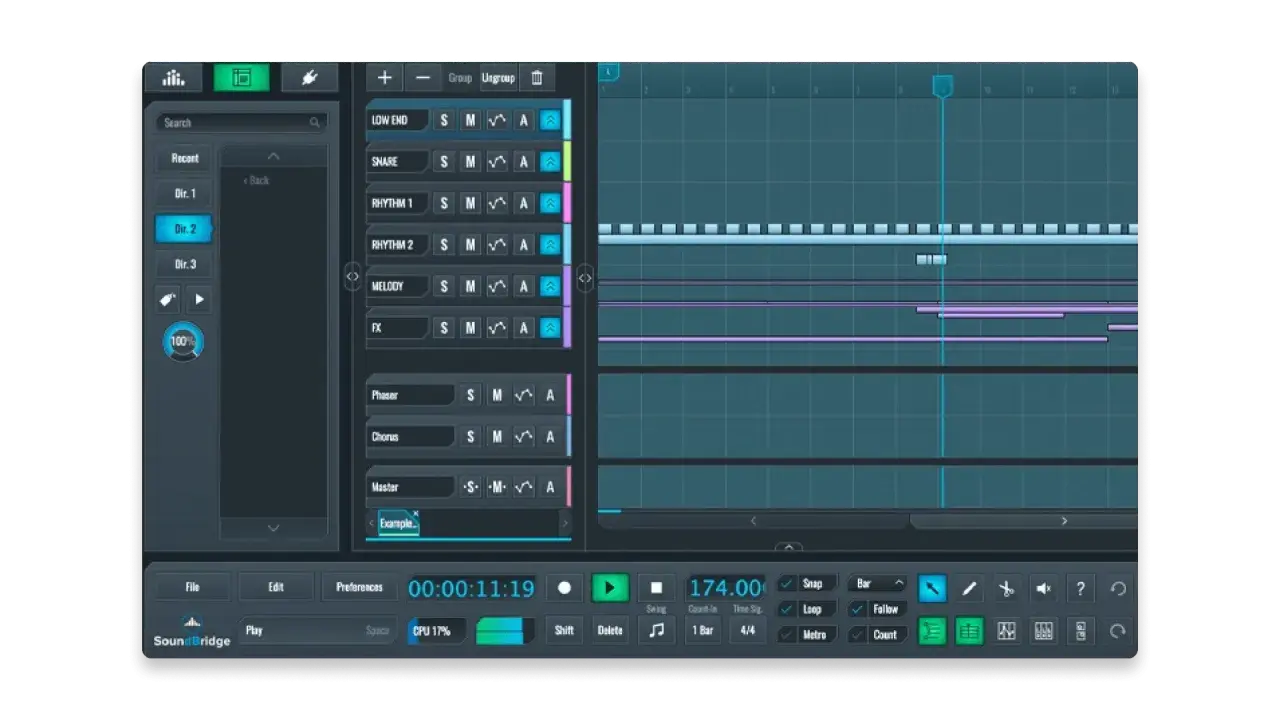Screen dimensions: 1280x720
Task: Enable the Count checkbox
Action: coord(858,634)
